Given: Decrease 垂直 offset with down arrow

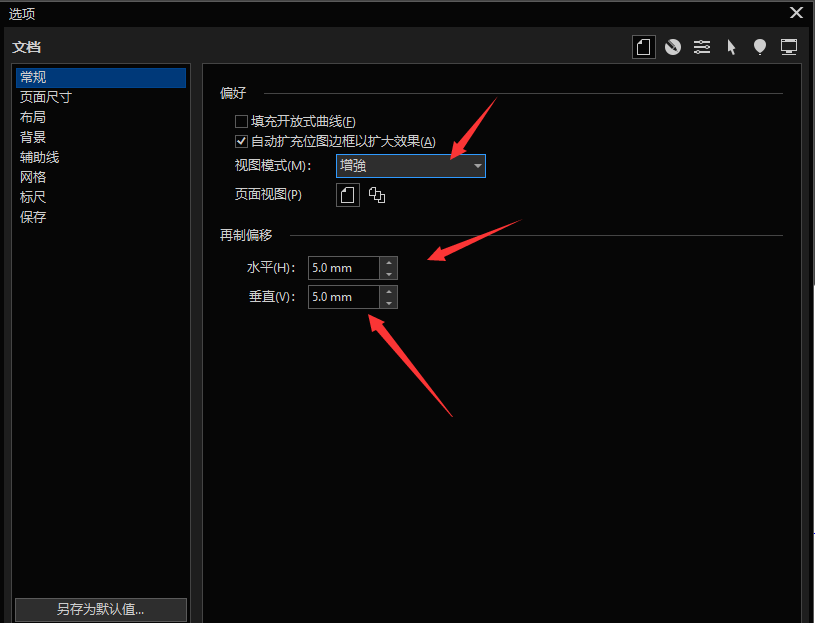Looking at the screenshot, I should coord(389,303).
